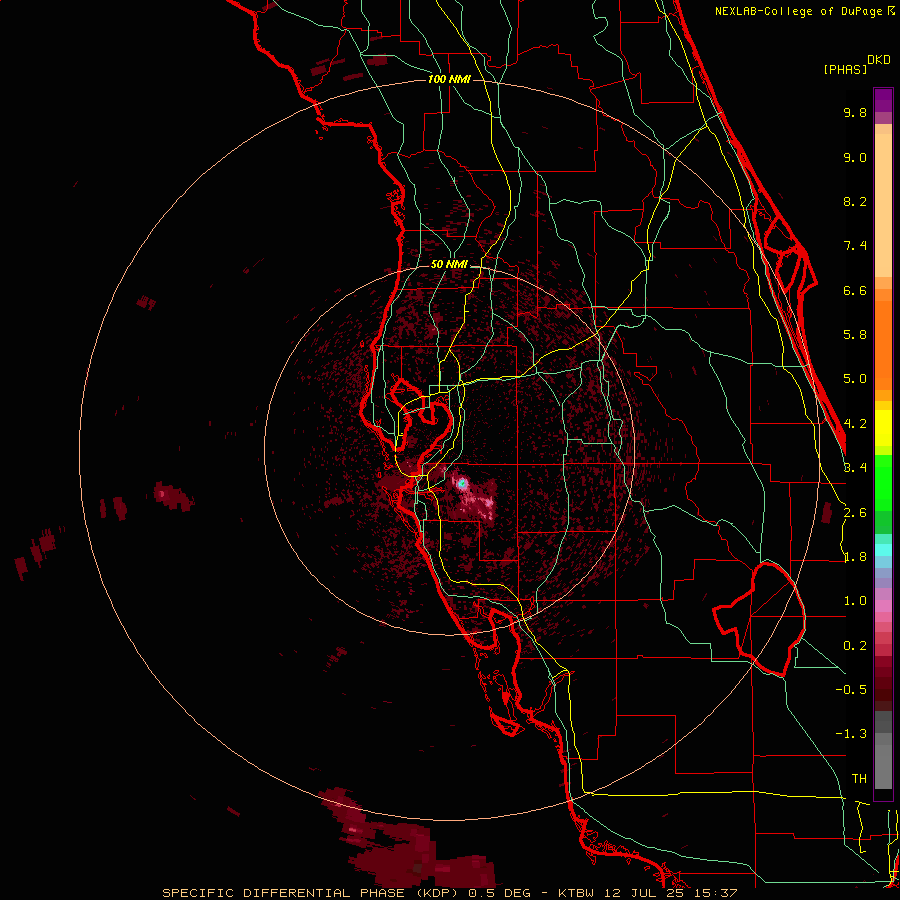900x900 pixels.
Task: Select the 8.2 color scale value
Action: pyautogui.click(x=855, y=201)
